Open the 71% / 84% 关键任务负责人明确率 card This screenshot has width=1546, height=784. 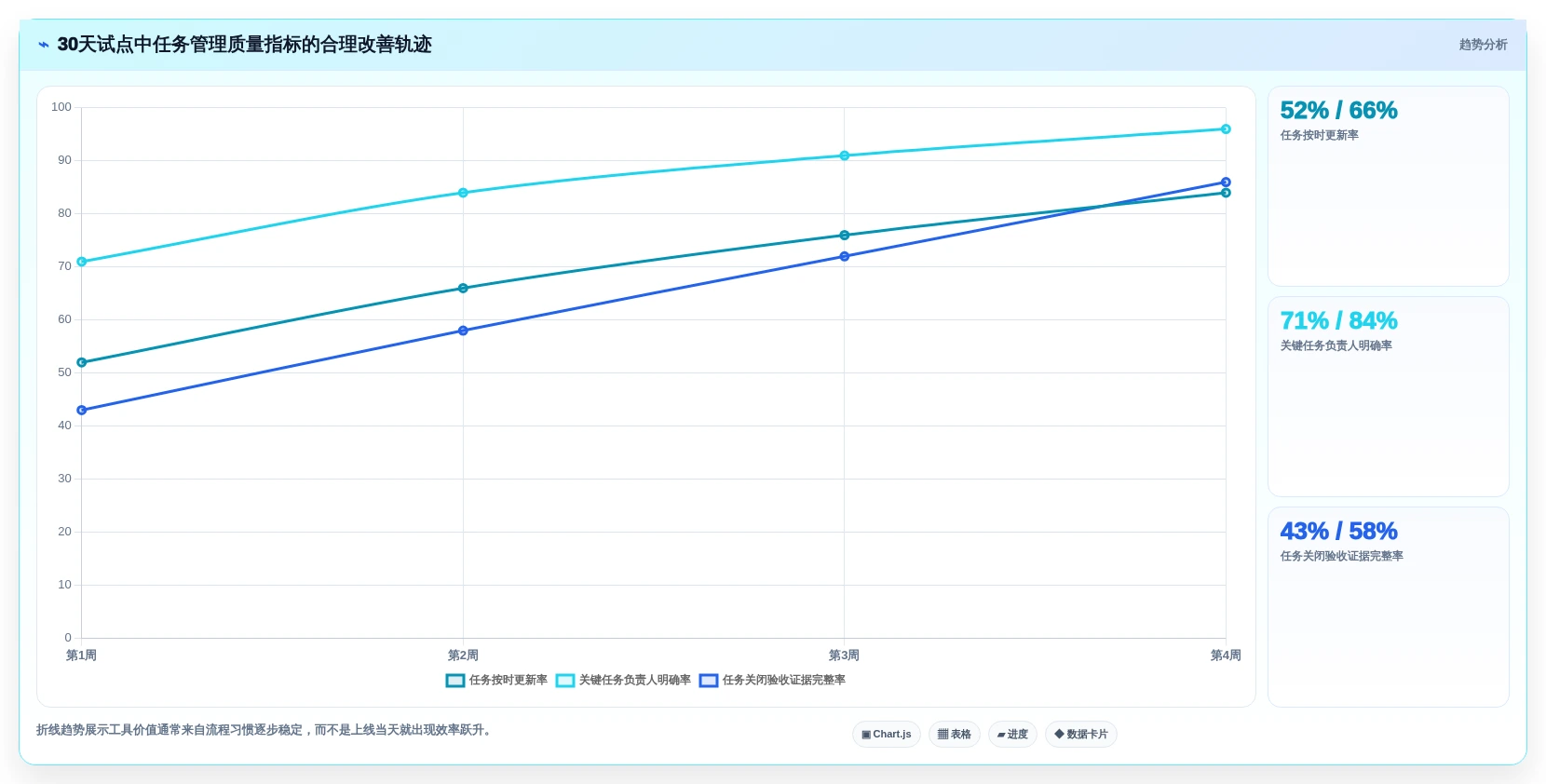(1389, 397)
